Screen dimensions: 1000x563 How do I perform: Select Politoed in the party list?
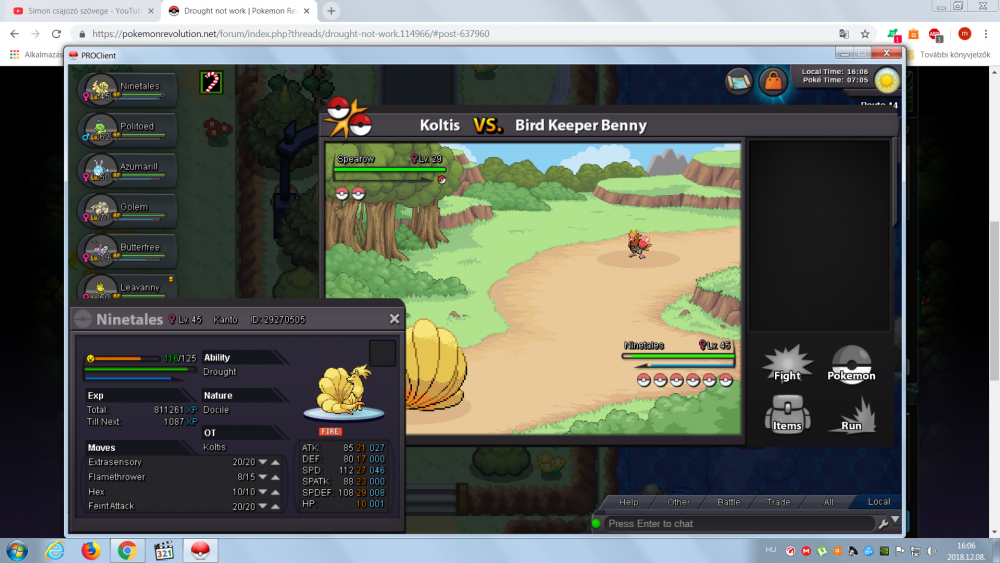point(130,130)
